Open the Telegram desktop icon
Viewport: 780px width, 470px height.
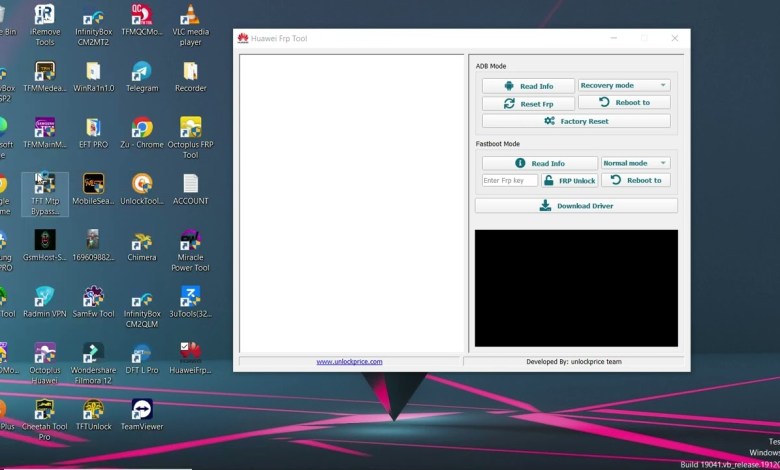142,74
